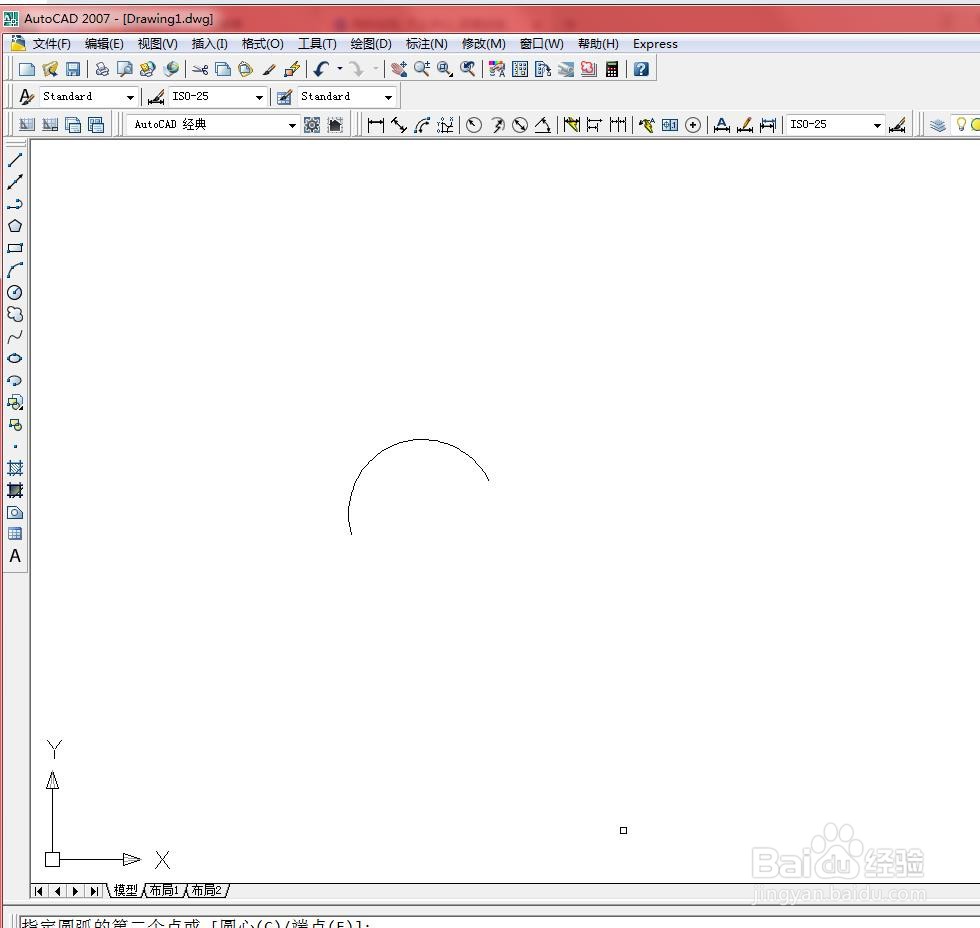This screenshot has height=928, width=980.
Task: Click the Angular dimension icon
Action: (x=542, y=125)
